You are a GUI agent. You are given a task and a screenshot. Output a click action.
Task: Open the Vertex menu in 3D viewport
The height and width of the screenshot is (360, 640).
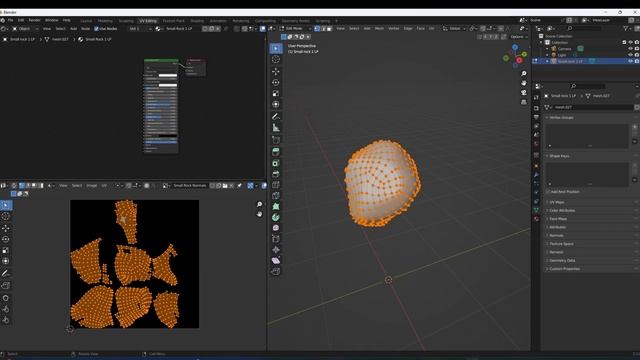pyautogui.click(x=393, y=29)
